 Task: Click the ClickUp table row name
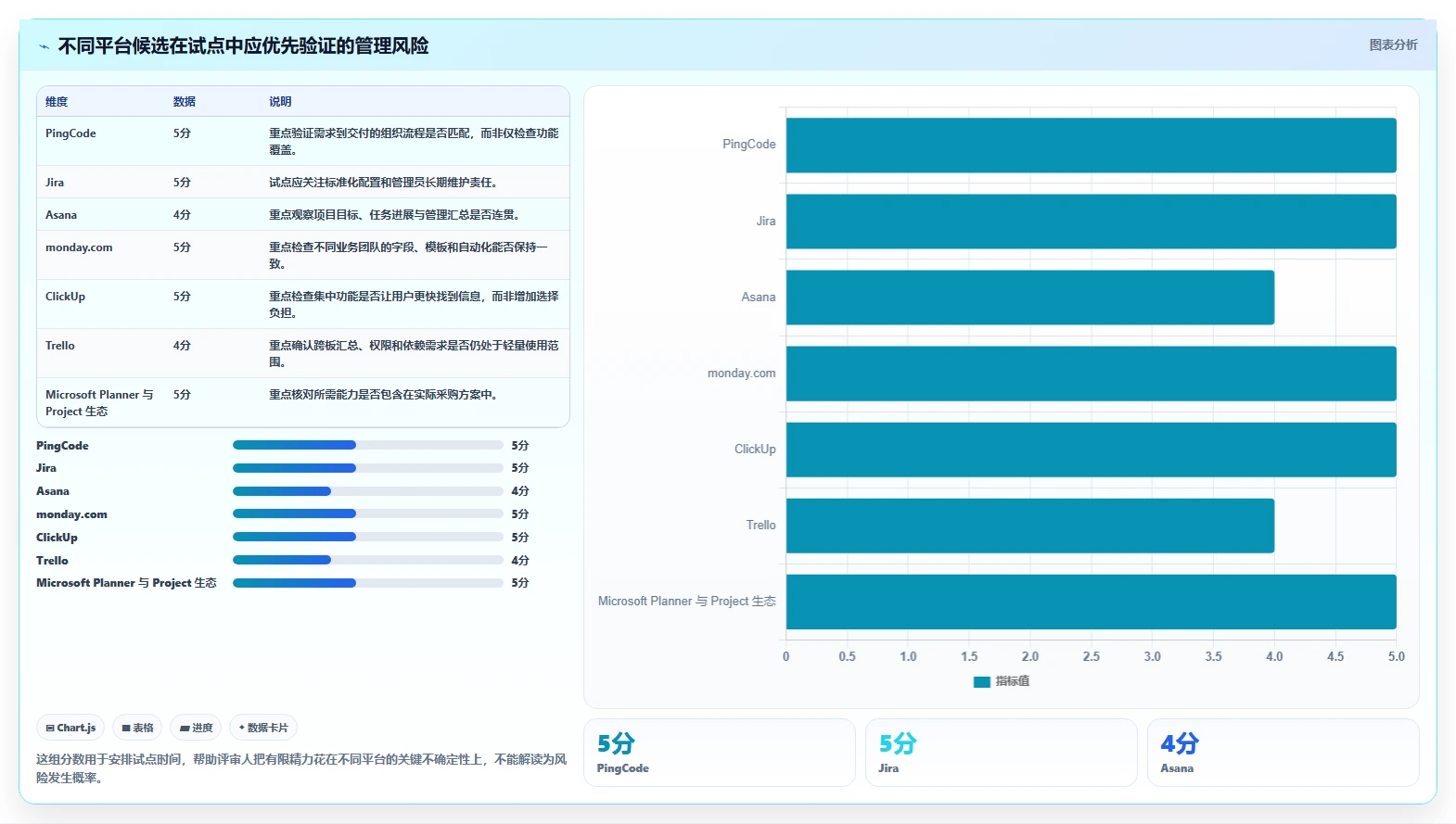point(65,297)
